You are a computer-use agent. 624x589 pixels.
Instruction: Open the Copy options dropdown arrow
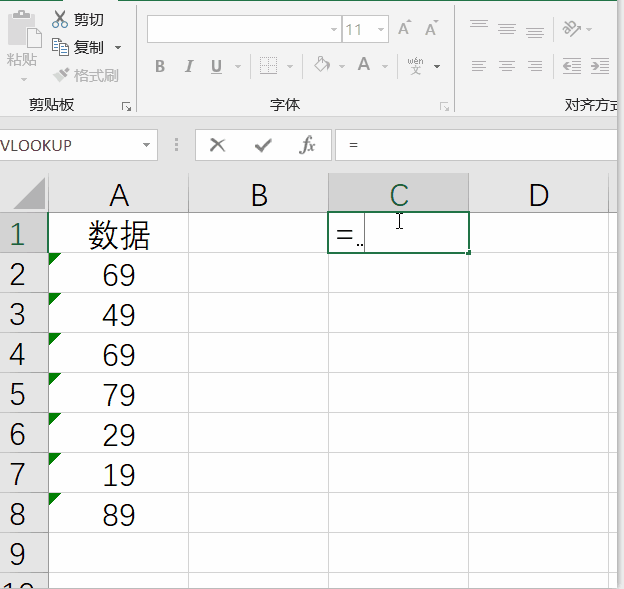(118, 48)
